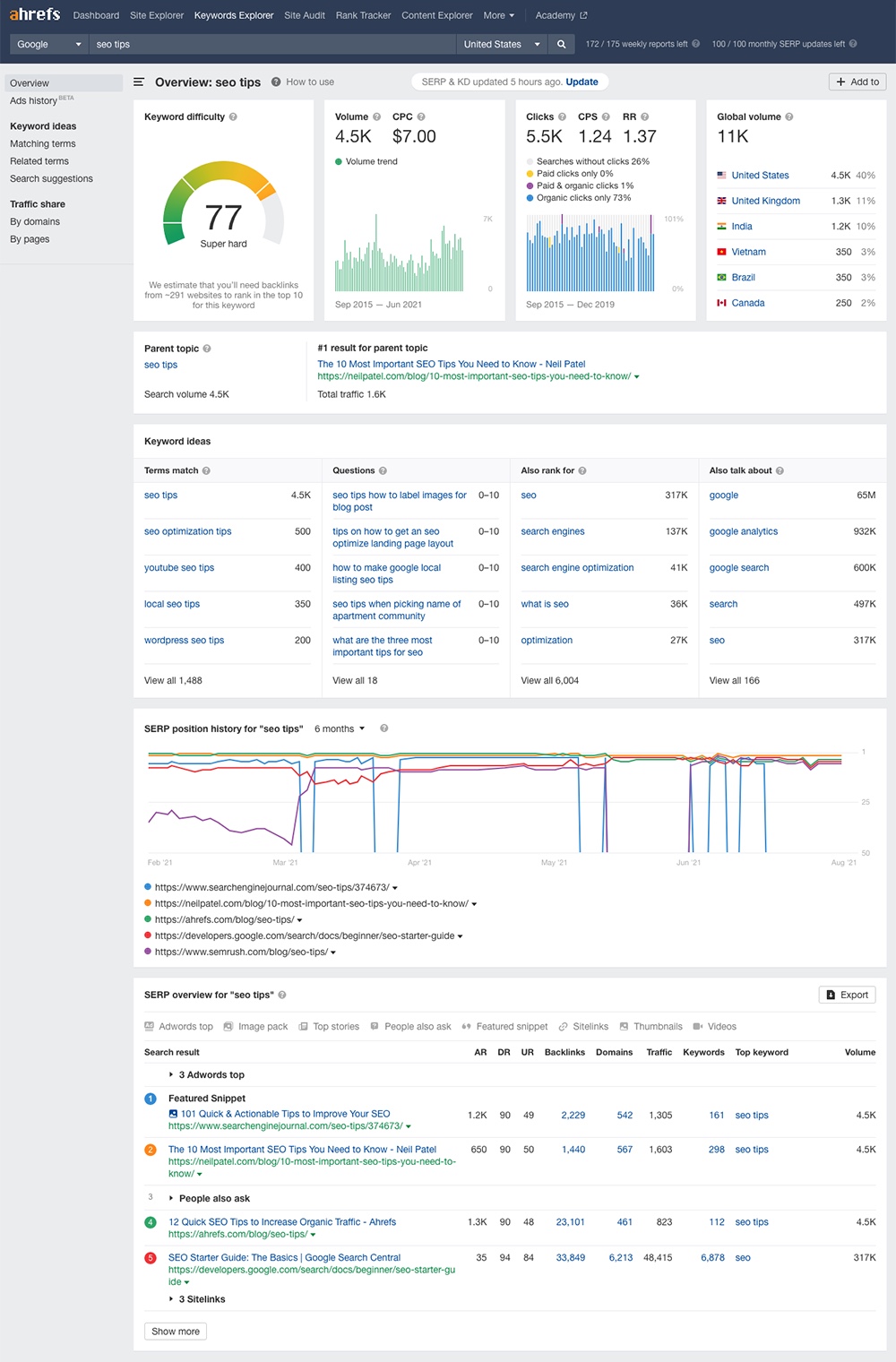The width and height of the screenshot is (896, 1362).
Task: Toggle the Top stories filter
Action: pyautogui.click(x=329, y=1027)
